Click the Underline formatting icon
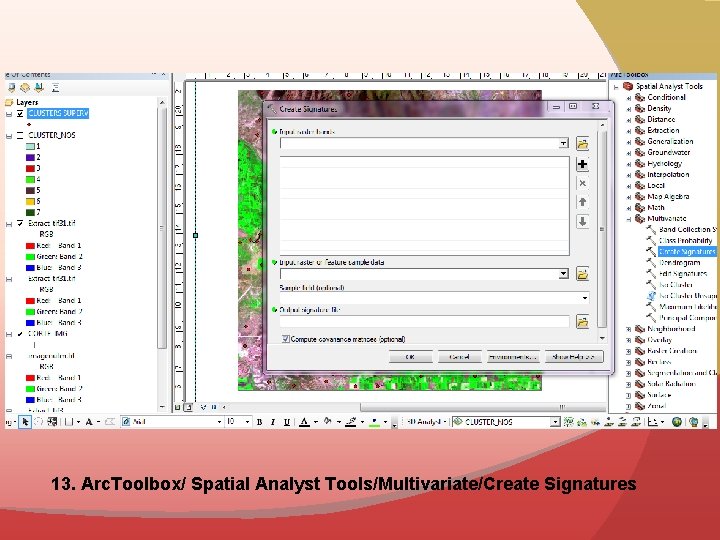The width and height of the screenshot is (720, 540). tap(287, 422)
